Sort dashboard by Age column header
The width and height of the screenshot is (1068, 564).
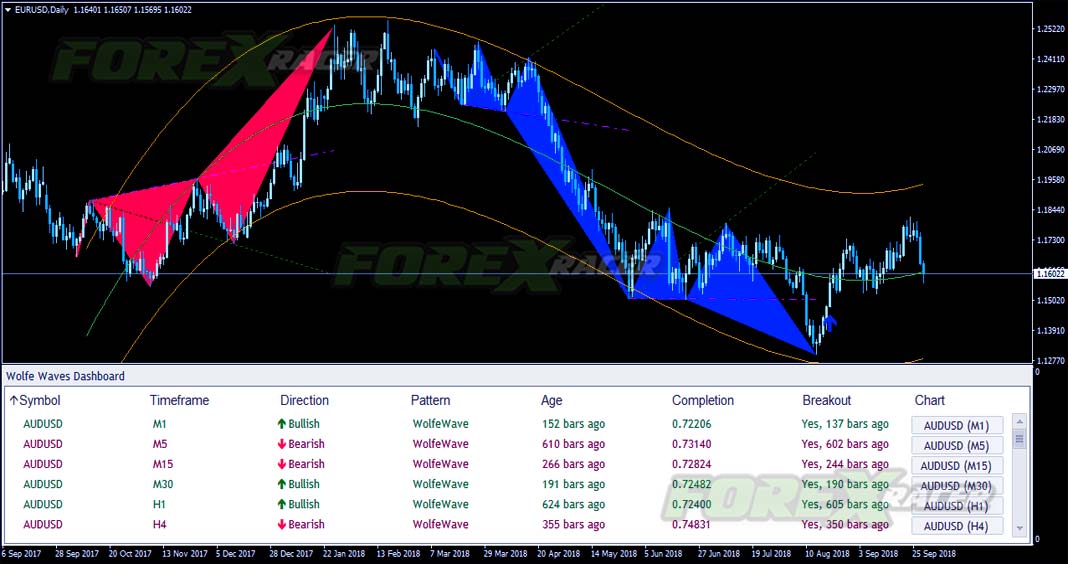click(x=551, y=401)
